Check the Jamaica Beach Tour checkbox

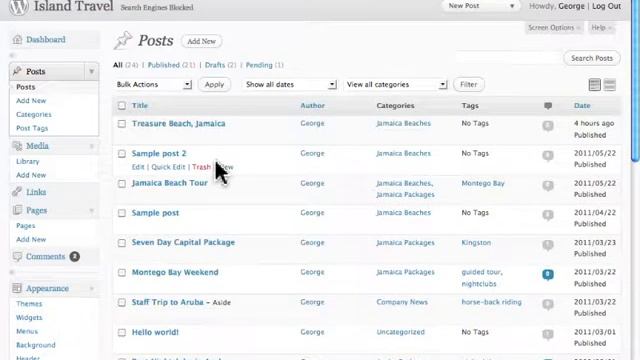(122, 184)
